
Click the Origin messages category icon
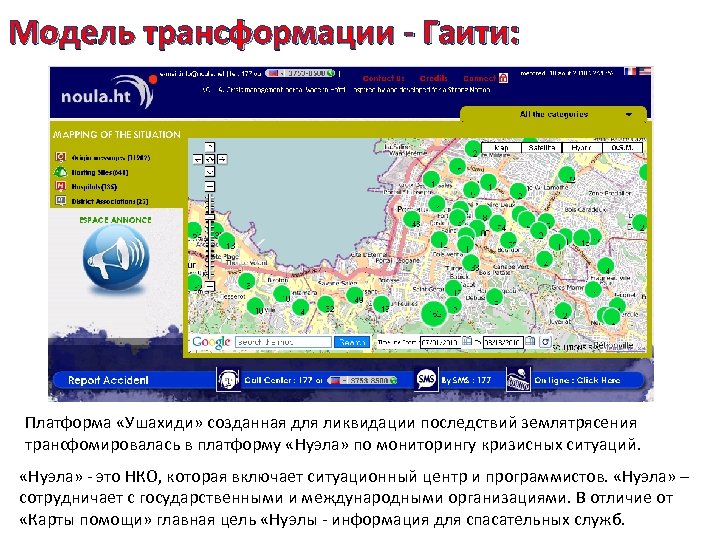click(x=60, y=158)
